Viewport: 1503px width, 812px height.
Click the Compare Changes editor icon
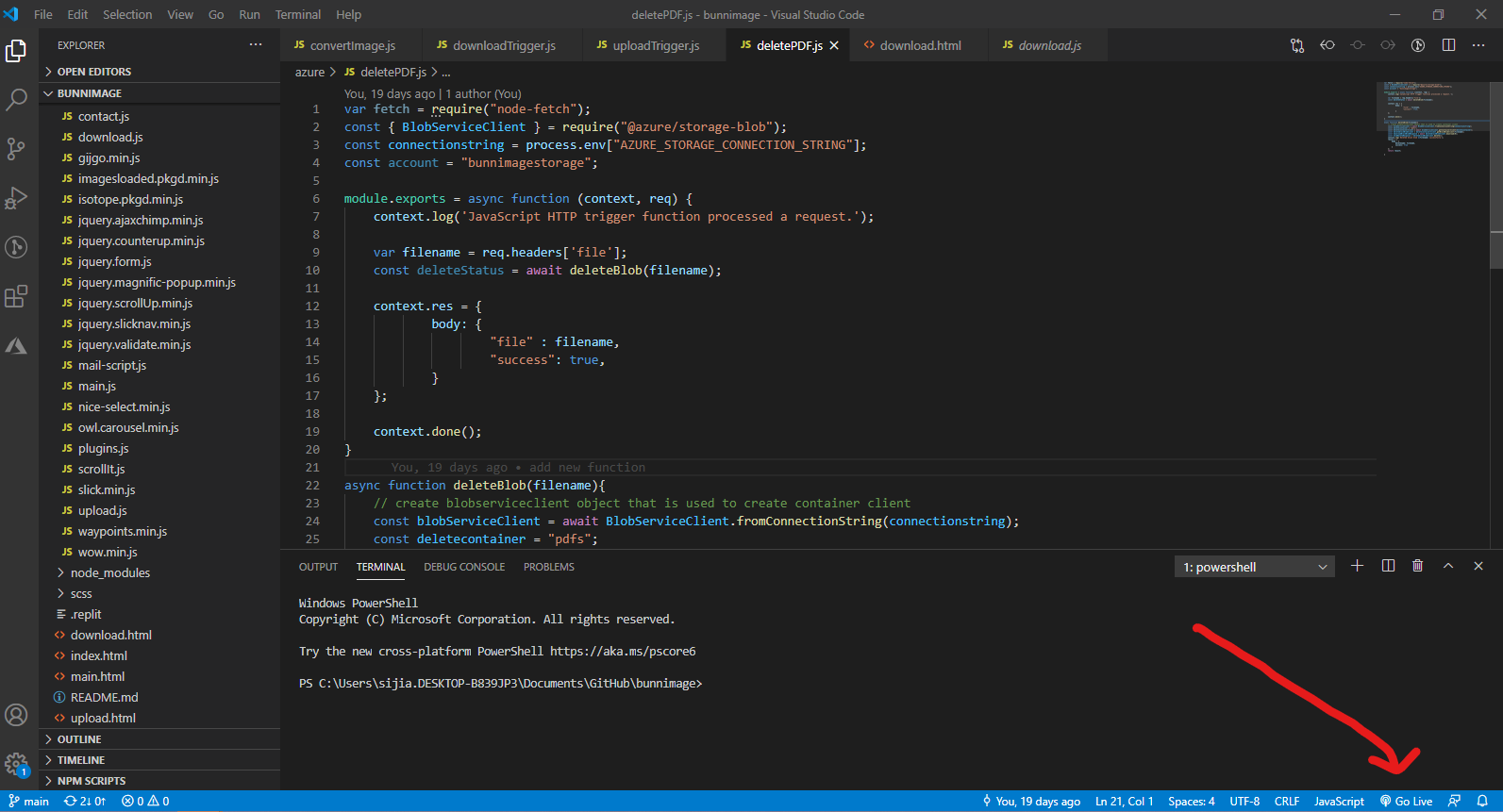1297,45
